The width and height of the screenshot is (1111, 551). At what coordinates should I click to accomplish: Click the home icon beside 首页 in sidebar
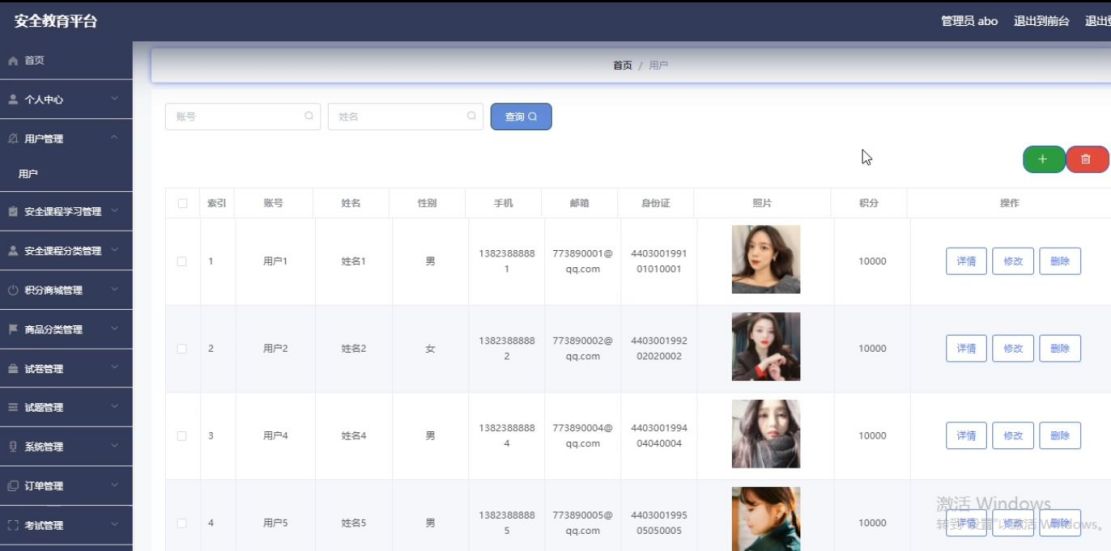[13, 61]
